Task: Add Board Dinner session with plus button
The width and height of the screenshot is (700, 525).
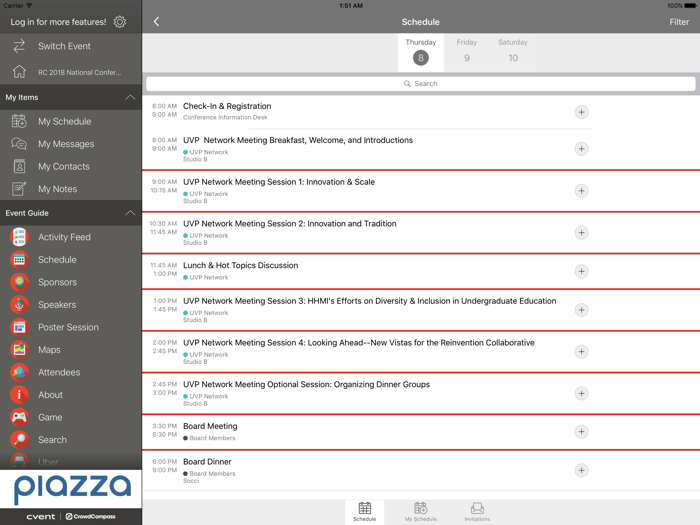Action: (581, 470)
